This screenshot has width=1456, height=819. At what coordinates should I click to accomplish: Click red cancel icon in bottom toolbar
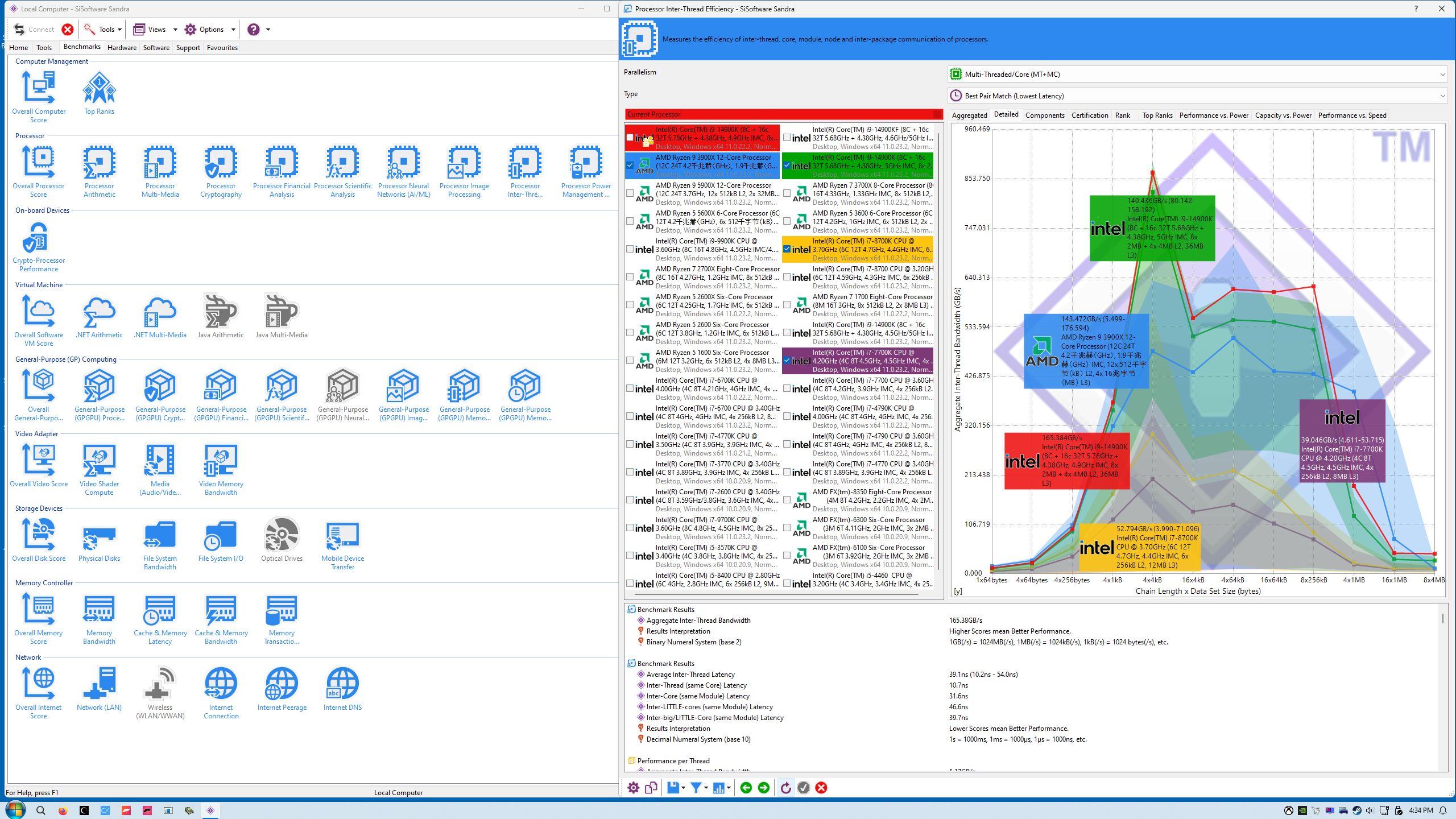821,788
